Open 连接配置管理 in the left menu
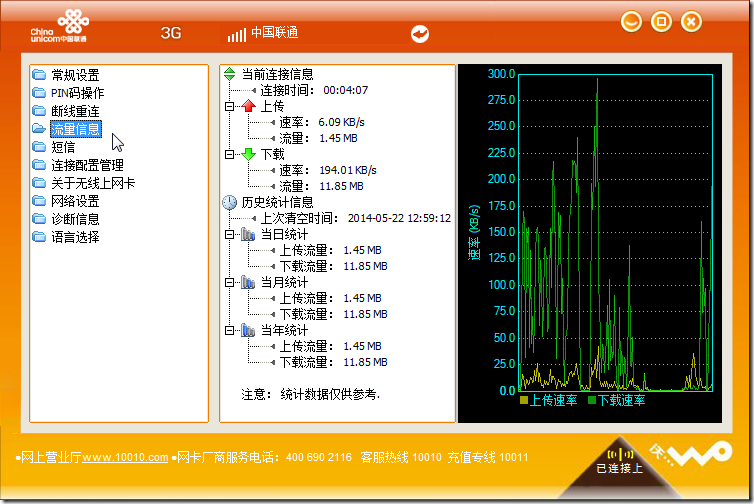The width and height of the screenshot is (754, 504). coord(88,165)
